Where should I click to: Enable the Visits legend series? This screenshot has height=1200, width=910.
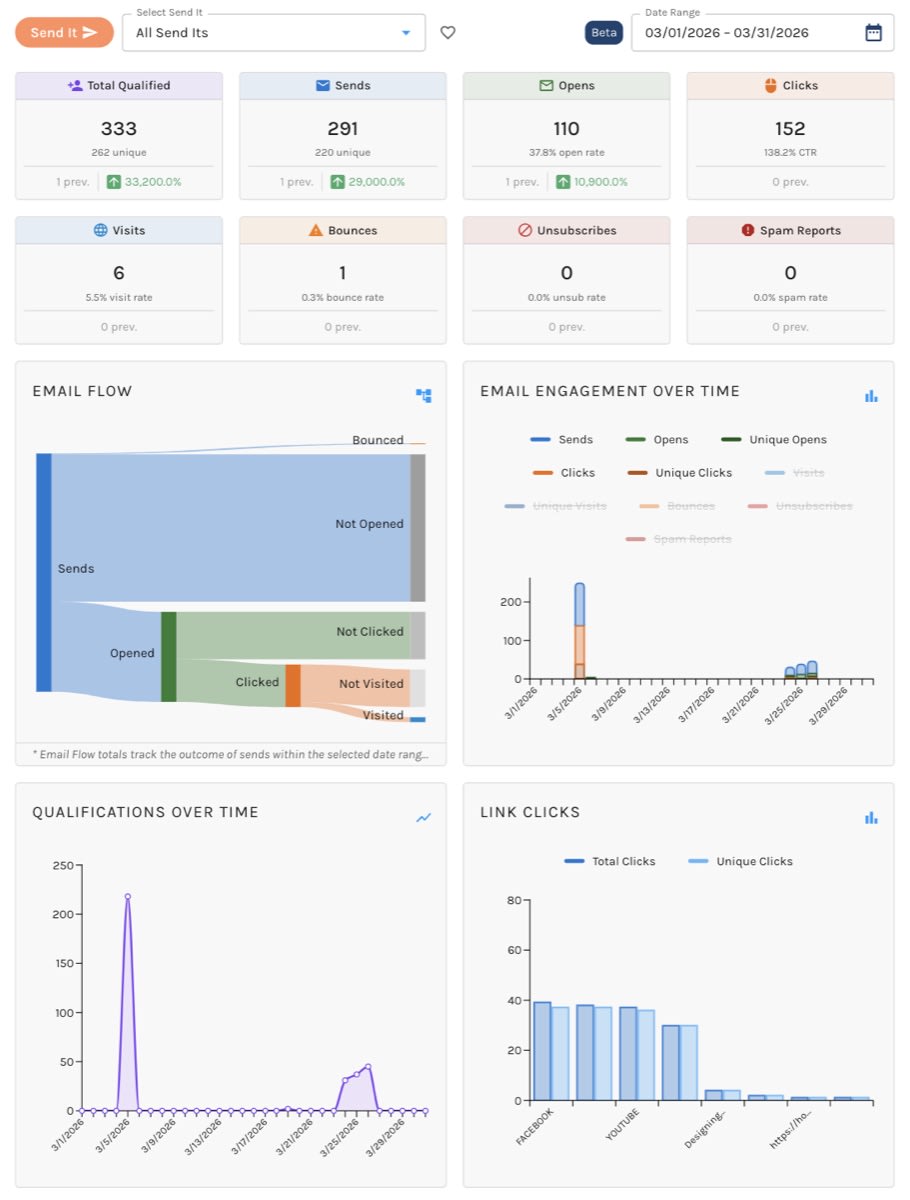point(796,473)
